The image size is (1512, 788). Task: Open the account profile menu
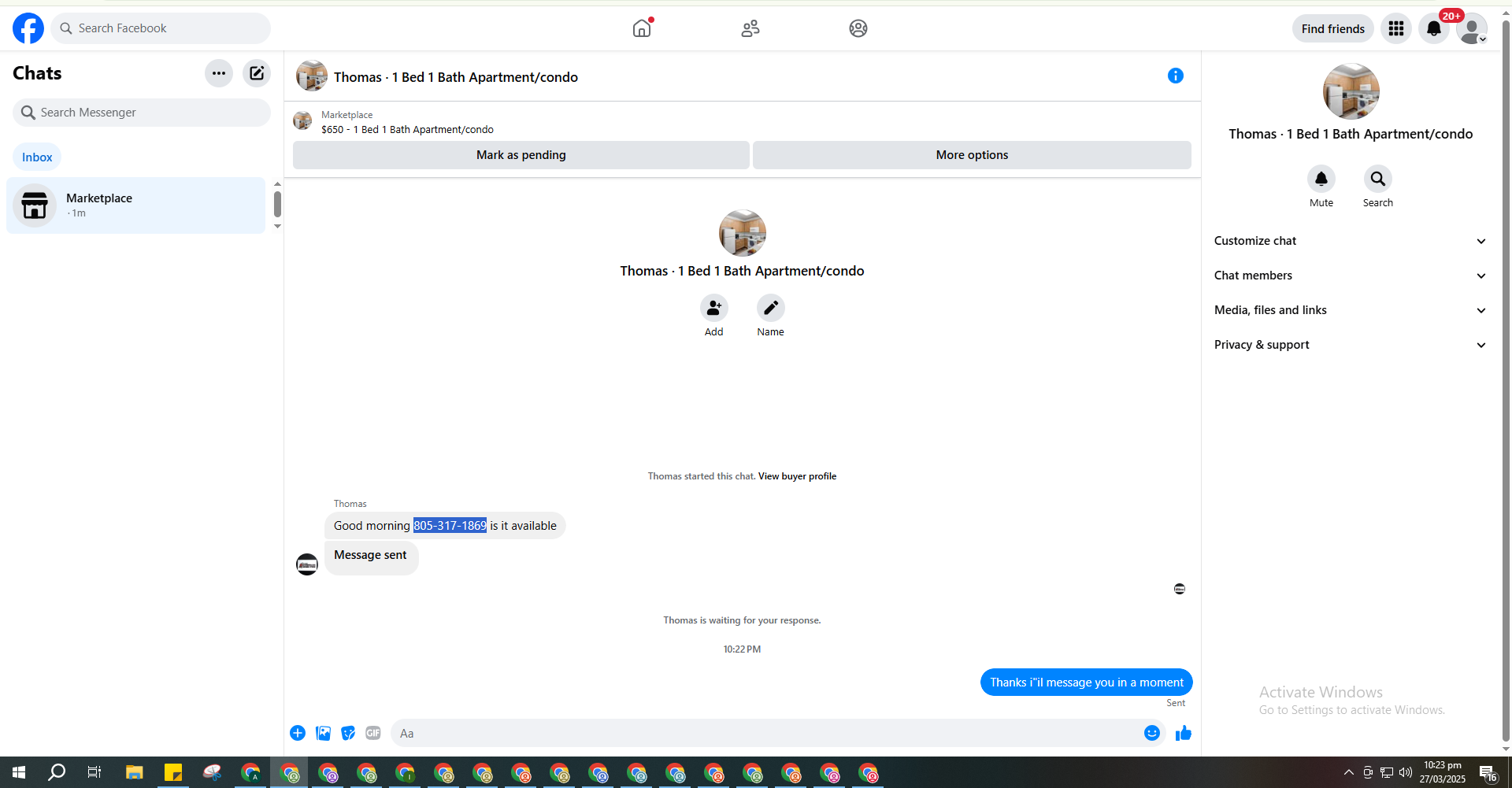(1472, 28)
